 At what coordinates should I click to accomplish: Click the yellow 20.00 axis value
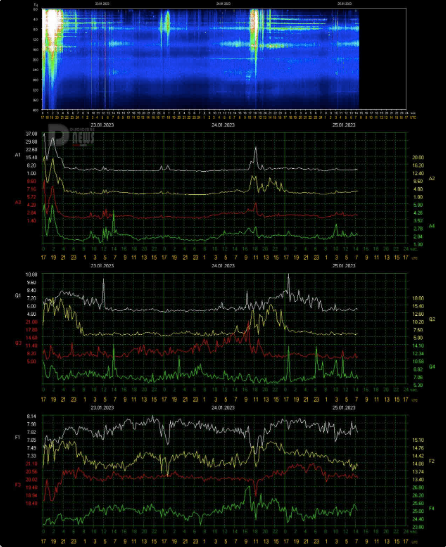tap(418, 157)
